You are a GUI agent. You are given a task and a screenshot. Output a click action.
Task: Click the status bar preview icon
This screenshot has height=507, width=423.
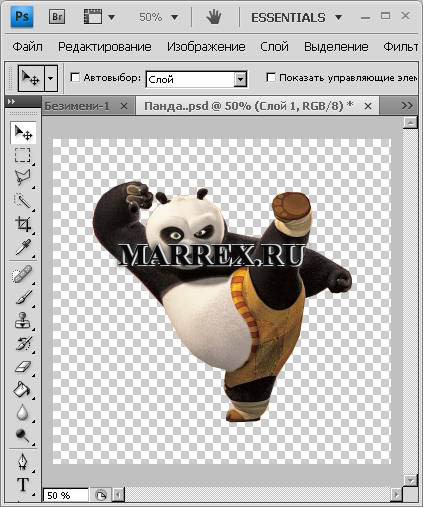click(101, 495)
